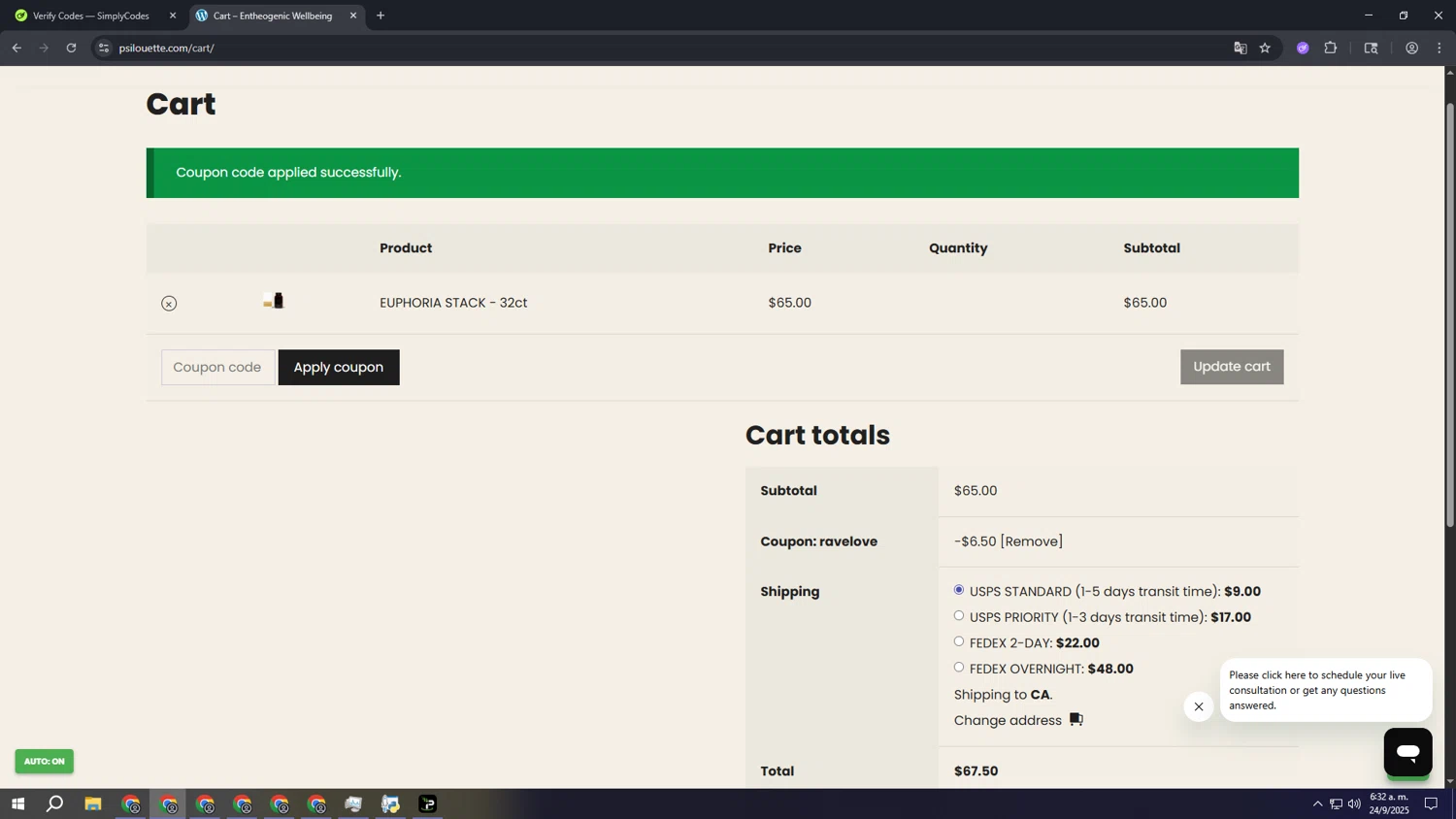Open the purple SimplyCodes extension icon
1456x819 pixels.
coord(1303,48)
